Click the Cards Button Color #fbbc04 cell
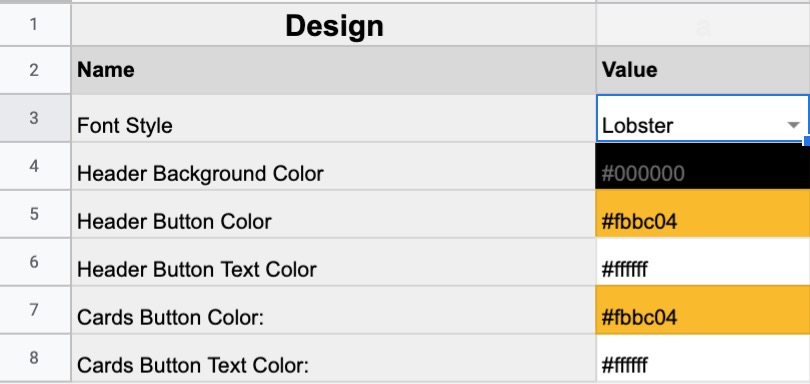810x384 pixels. tap(703, 310)
